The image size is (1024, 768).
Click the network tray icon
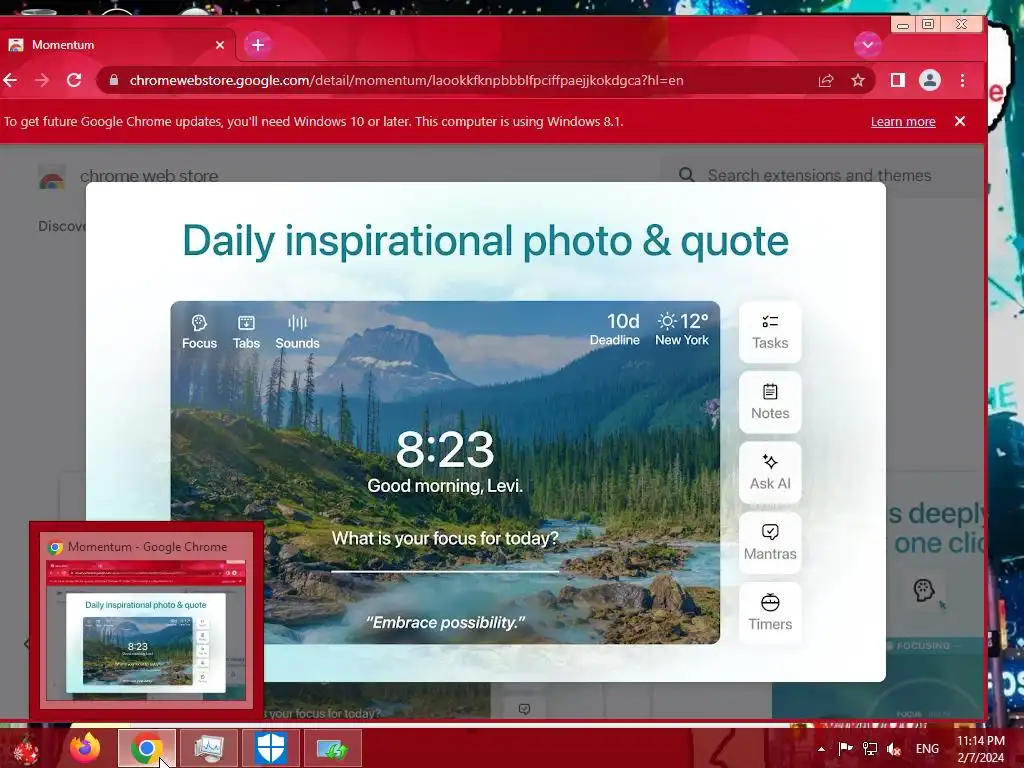pos(870,748)
